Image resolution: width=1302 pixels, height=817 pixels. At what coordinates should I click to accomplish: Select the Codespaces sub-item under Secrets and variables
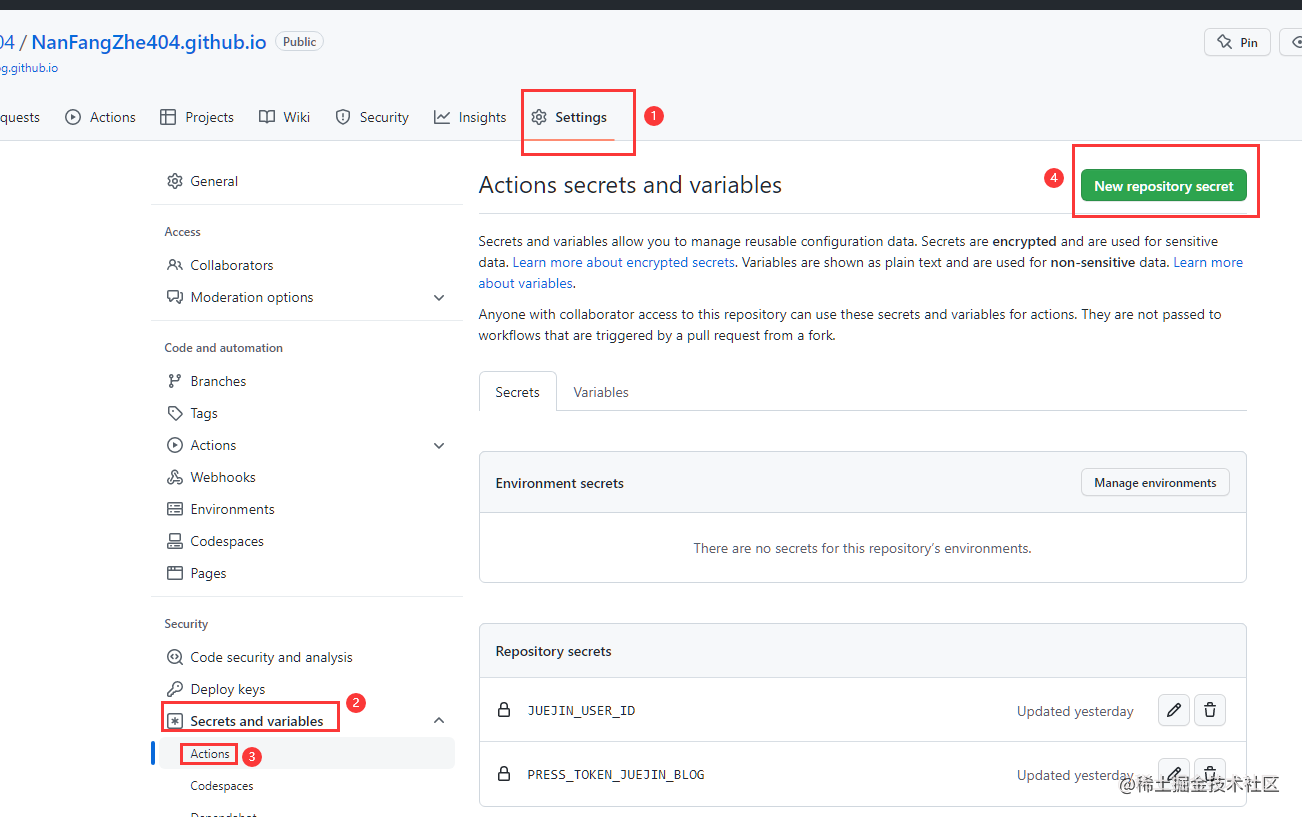click(307, 786)
